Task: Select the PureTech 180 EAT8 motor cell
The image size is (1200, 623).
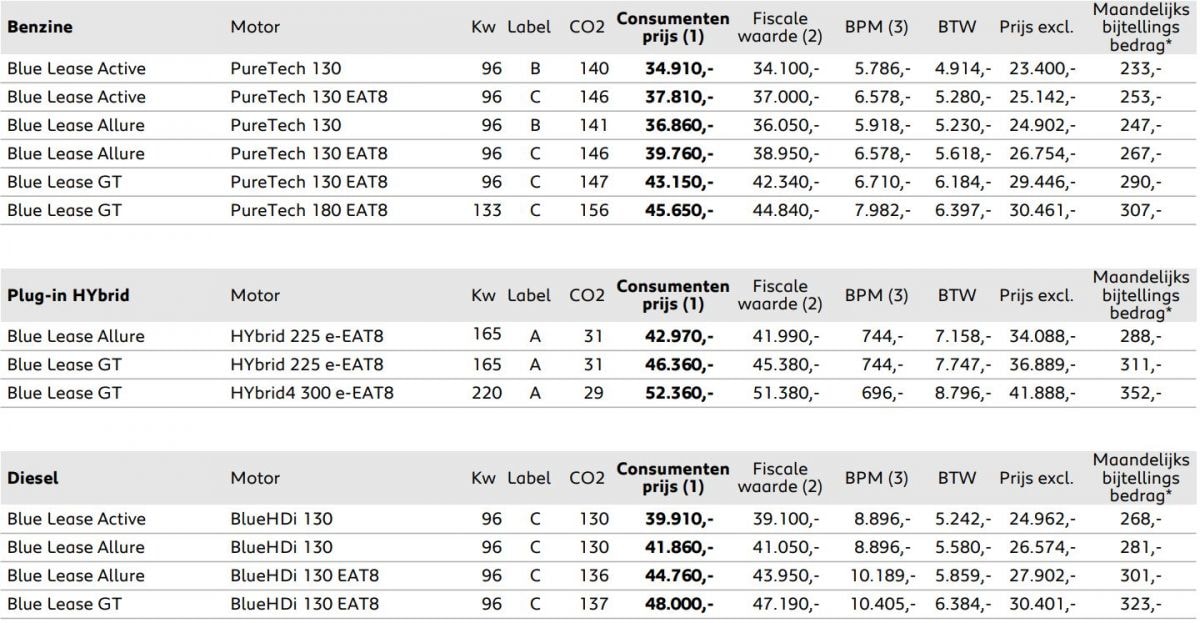Action: coord(309,210)
